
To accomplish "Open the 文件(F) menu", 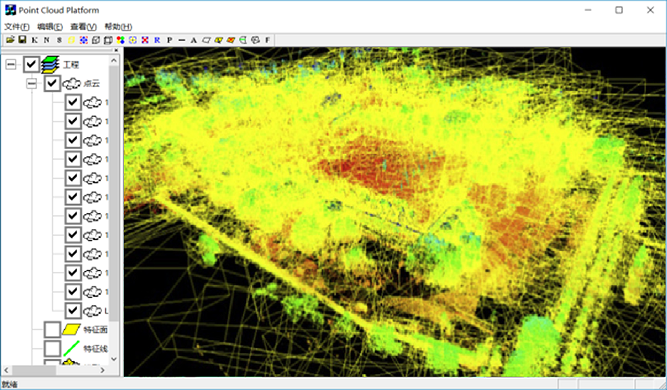I will click(17, 26).
